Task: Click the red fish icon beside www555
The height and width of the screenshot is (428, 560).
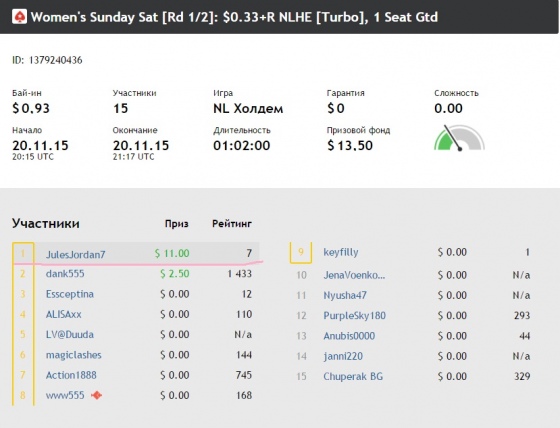Action: [x=96, y=395]
